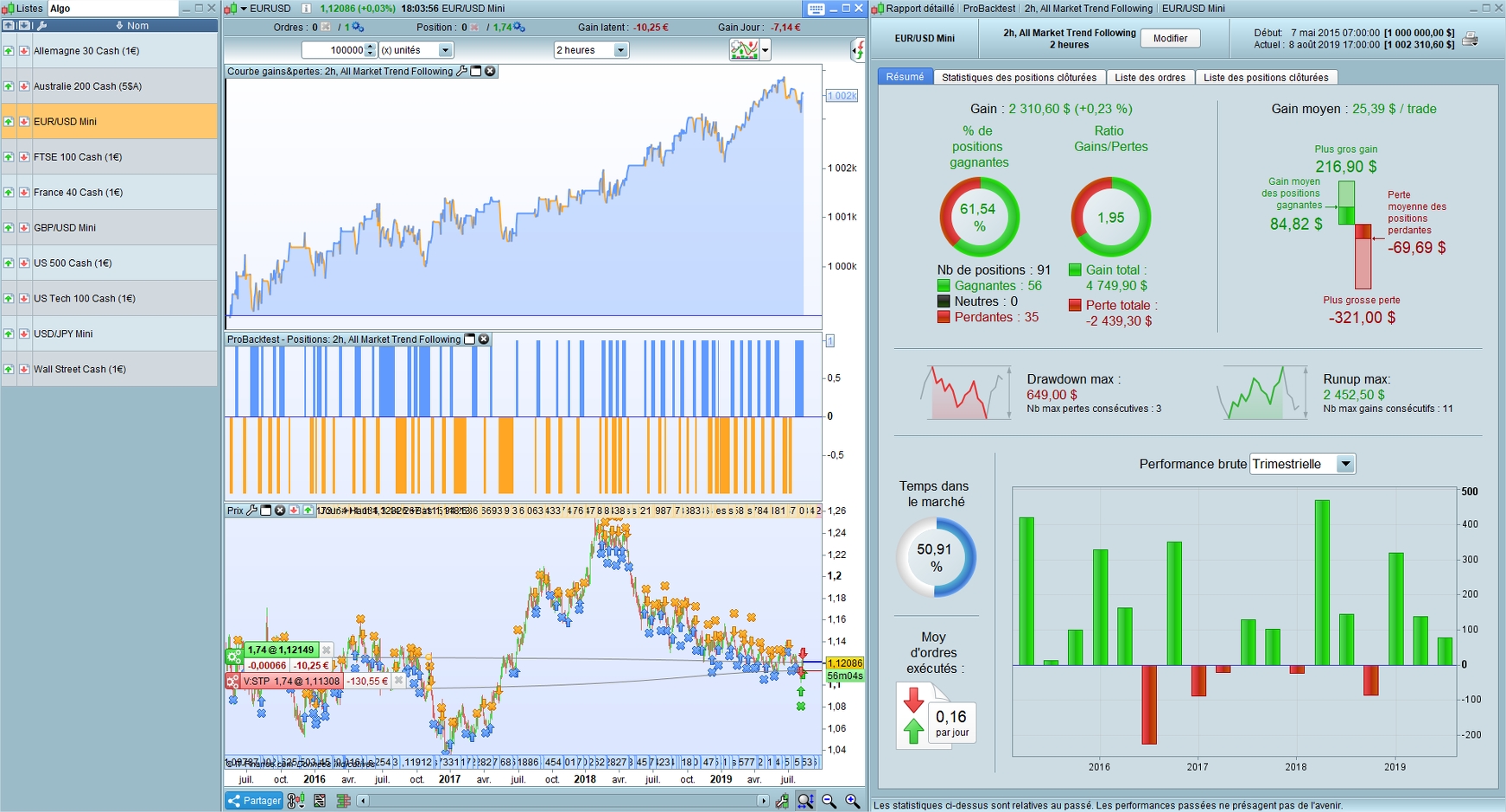Click the Modifier button
This screenshot has height=812, width=1506.
tap(1170, 38)
